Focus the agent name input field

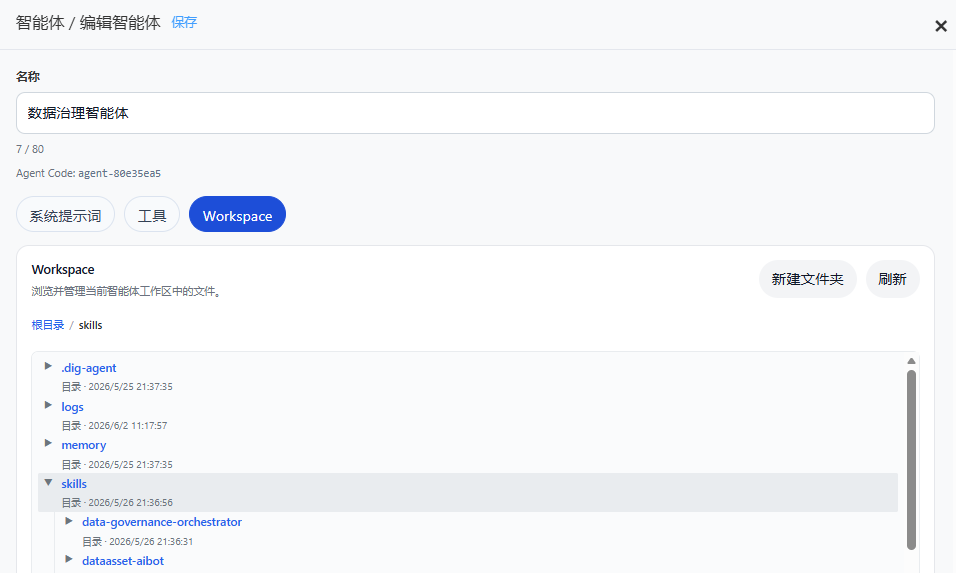pos(475,113)
